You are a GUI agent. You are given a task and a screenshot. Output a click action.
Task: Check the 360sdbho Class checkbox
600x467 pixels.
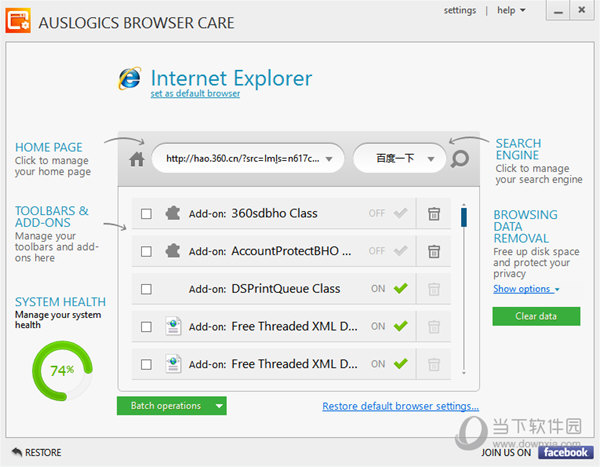146,214
